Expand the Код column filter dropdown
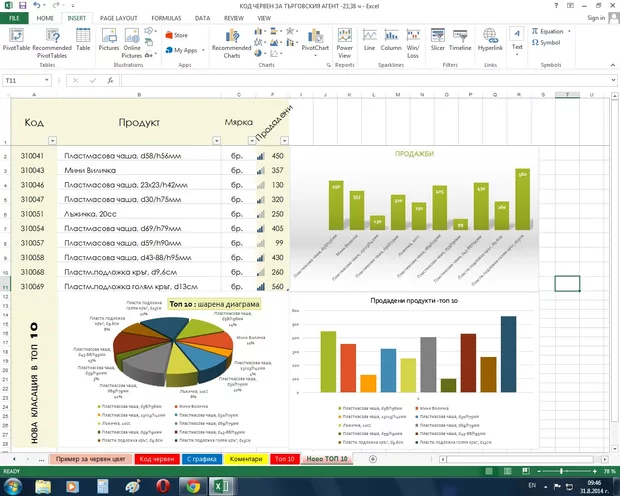Viewport: 620px width, 496px height. (x=53, y=141)
